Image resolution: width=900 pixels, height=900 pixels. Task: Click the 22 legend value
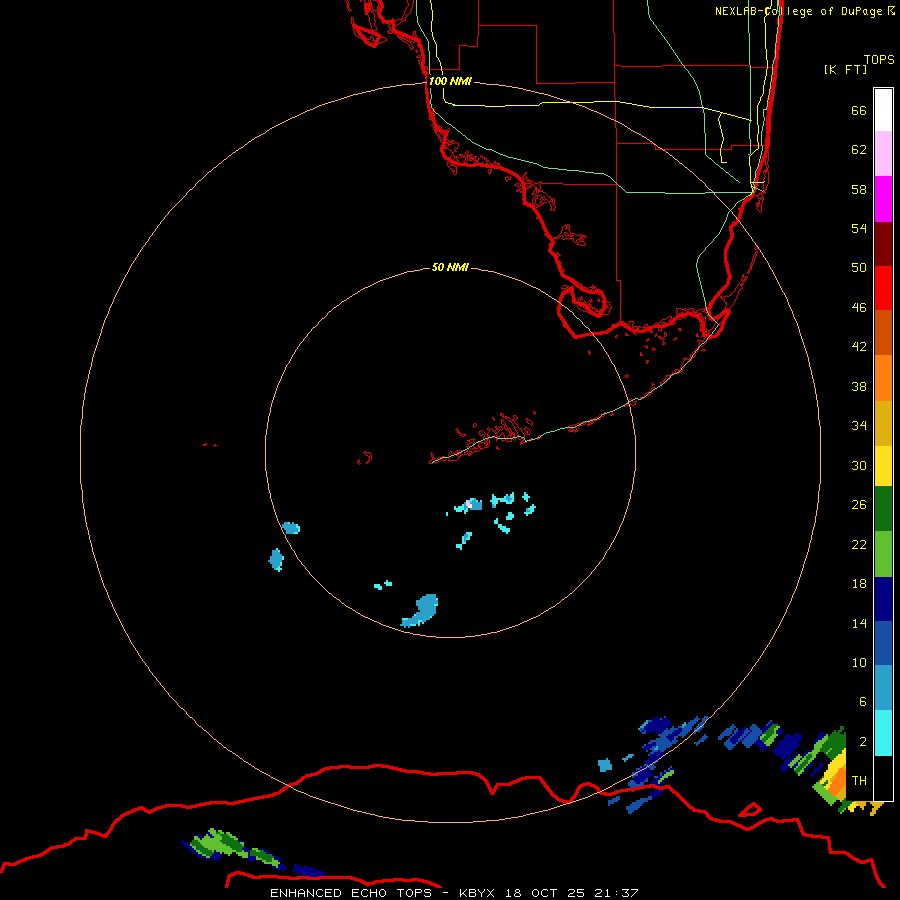pyautogui.click(x=859, y=544)
